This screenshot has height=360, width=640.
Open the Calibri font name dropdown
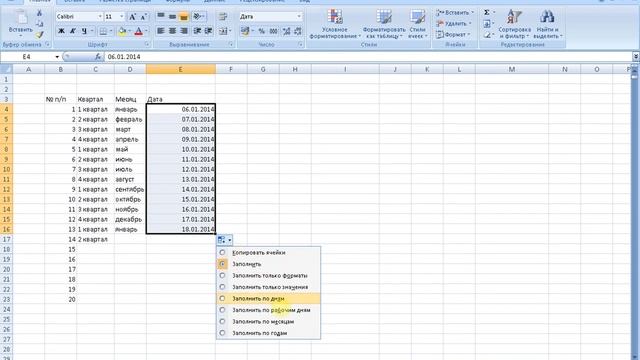[x=100, y=17]
